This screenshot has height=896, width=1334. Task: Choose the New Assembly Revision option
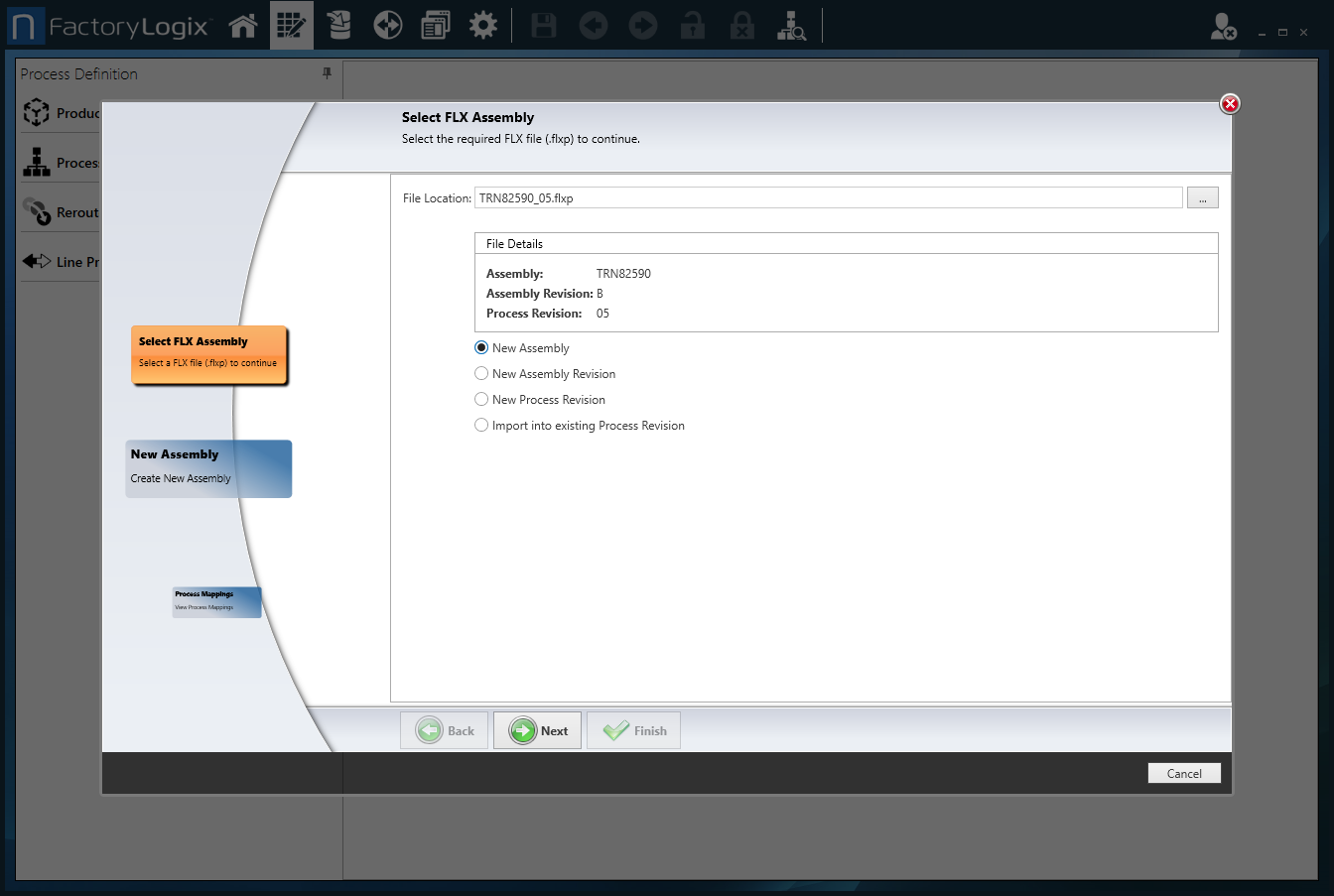click(x=481, y=374)
